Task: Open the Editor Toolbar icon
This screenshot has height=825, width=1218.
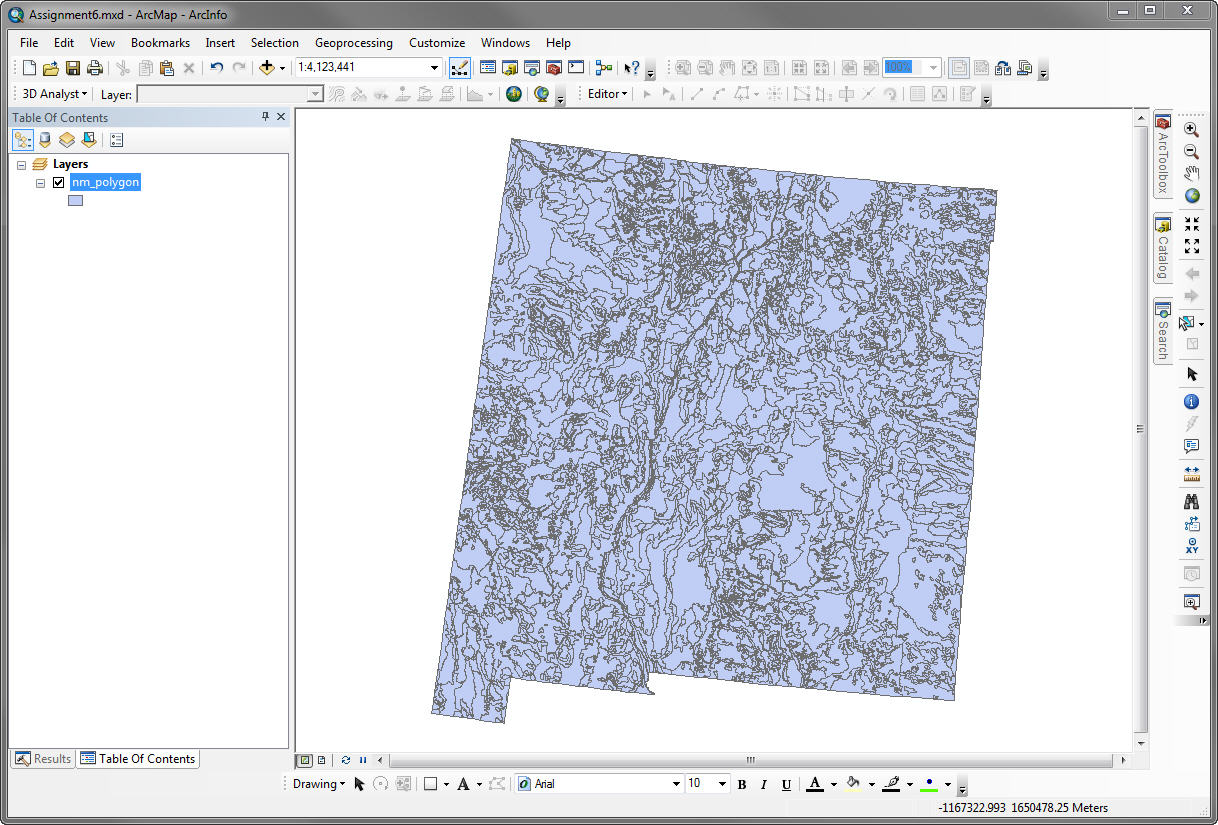Action: pos(460,68)
